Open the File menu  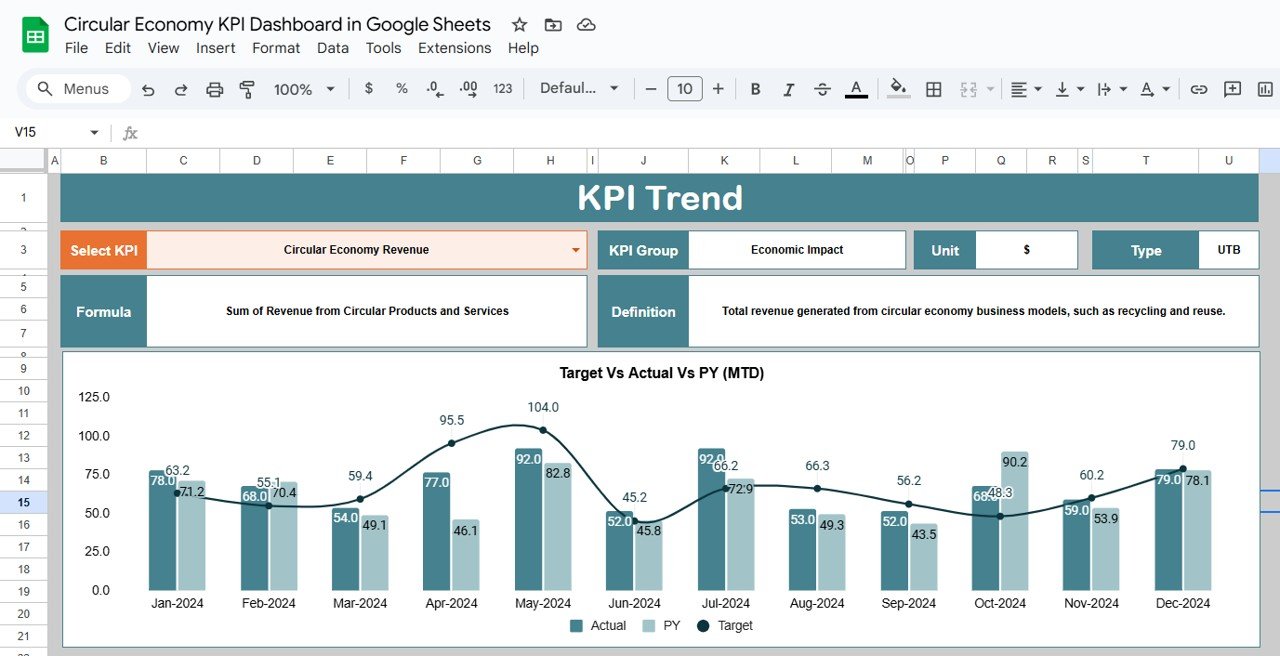coord(76,48)
